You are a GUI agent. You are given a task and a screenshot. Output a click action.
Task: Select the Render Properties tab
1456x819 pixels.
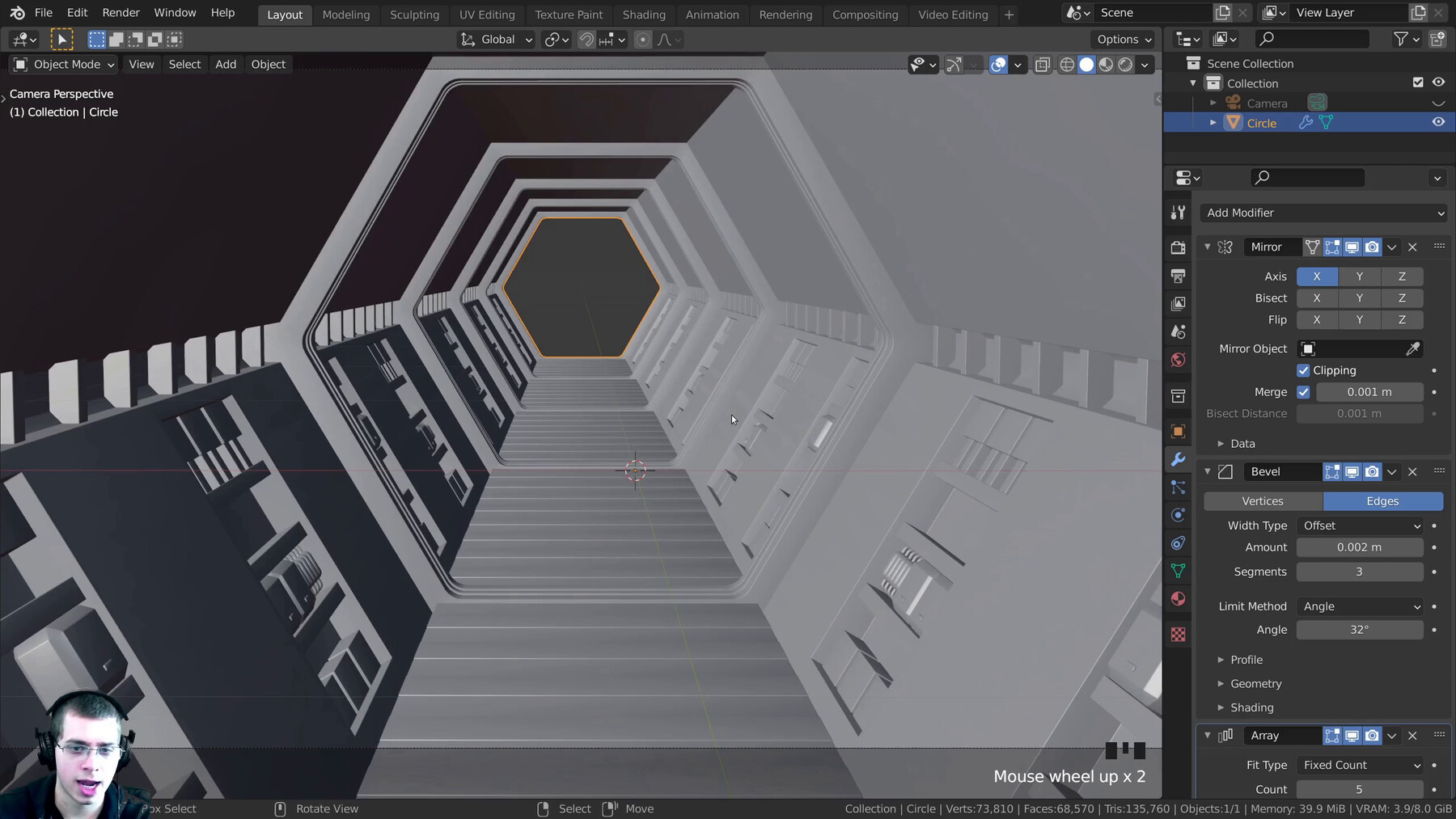(1178, 247)
